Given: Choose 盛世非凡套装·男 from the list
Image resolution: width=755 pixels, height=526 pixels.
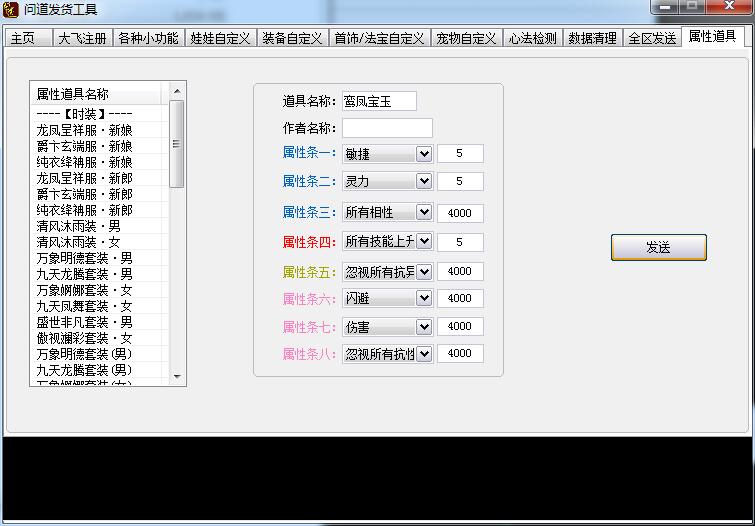Looking at the screenshot, I should point(85,322).
